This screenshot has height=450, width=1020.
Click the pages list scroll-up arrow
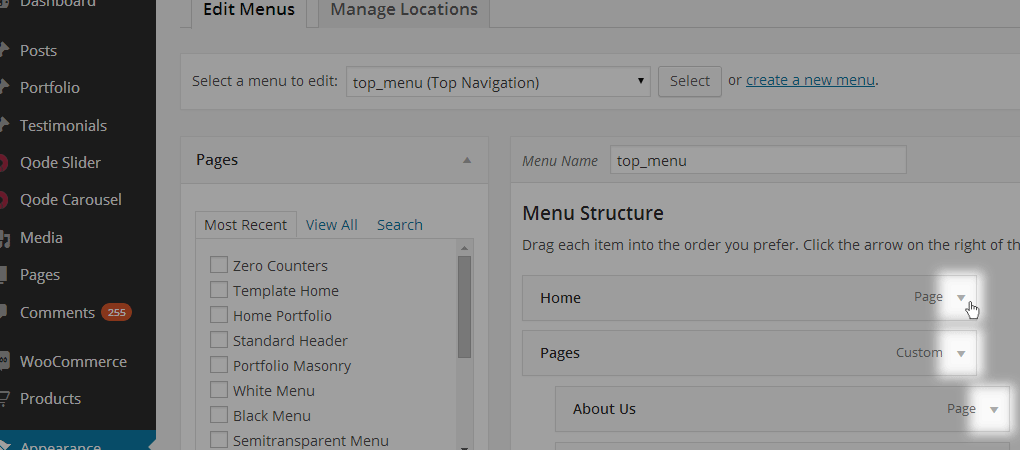click(464, 248)
